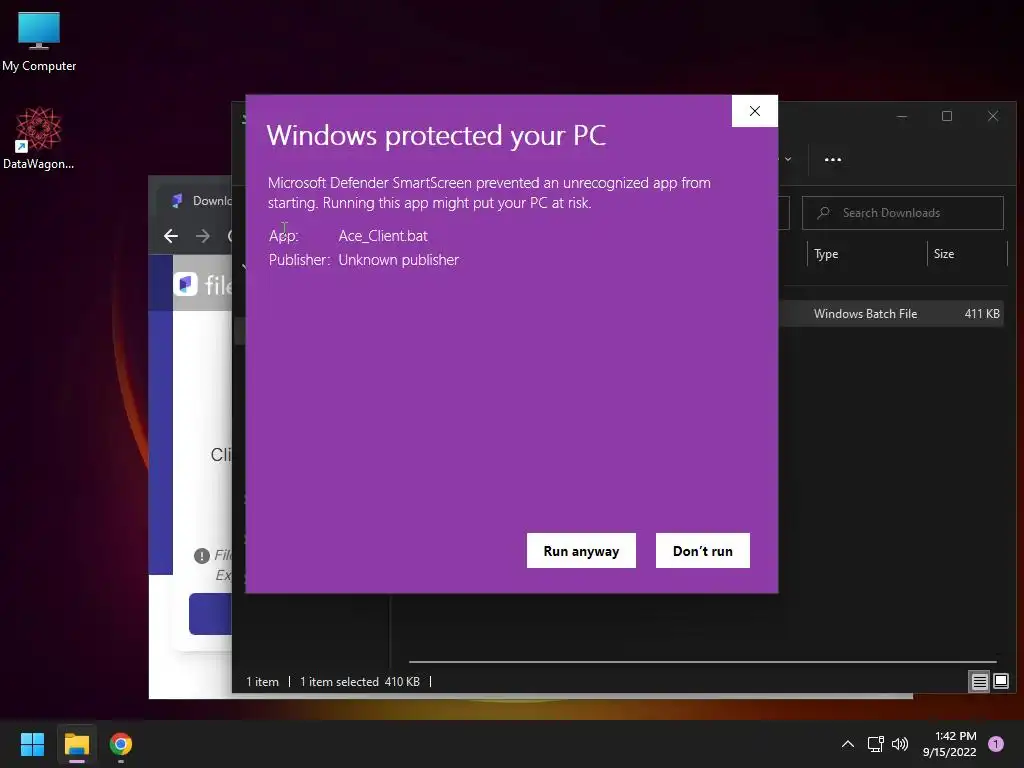Click Run anyway in SmartScreen dialog

point(581,551)
